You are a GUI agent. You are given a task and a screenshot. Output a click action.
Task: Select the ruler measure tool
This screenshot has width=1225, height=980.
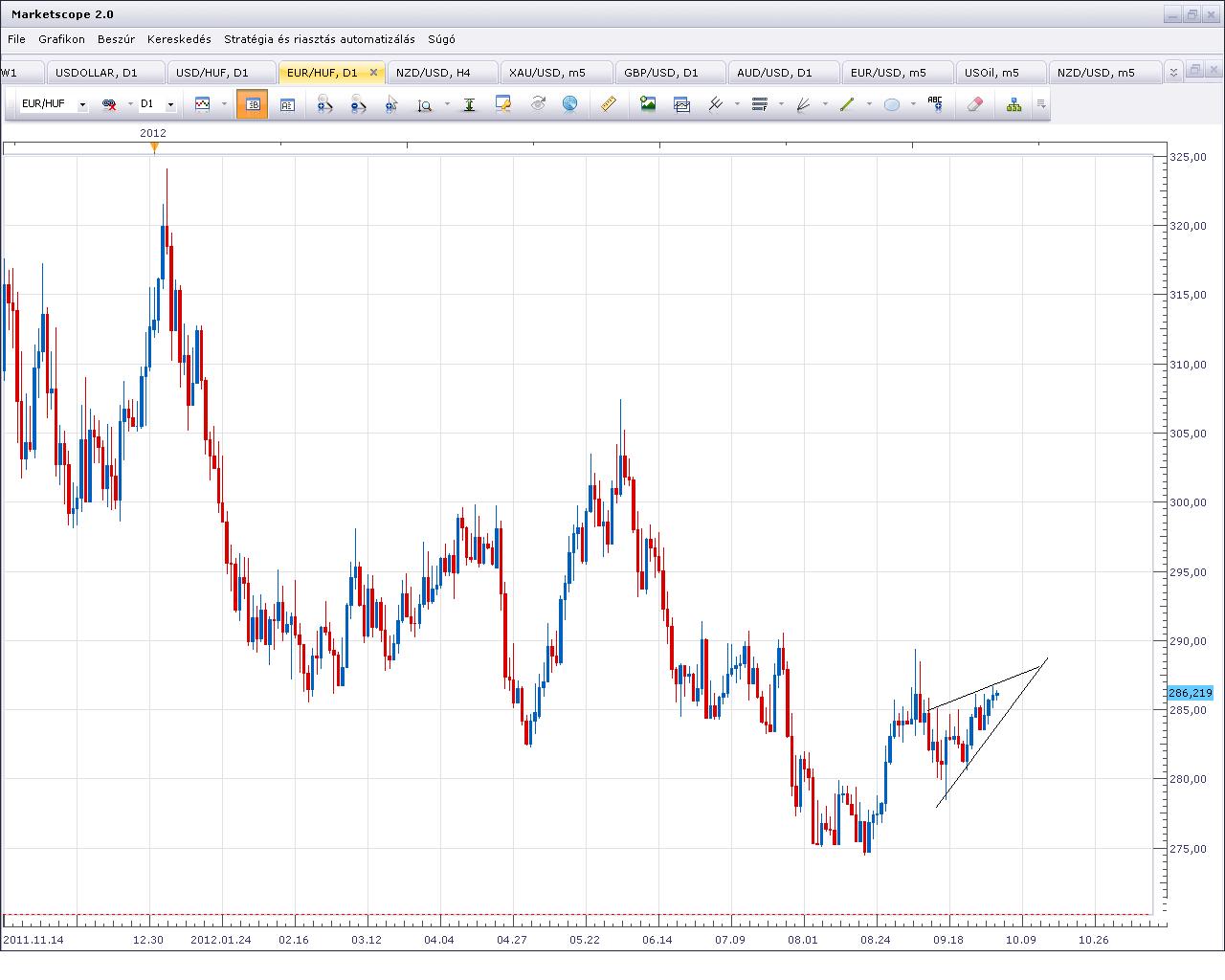pos(608,104)
